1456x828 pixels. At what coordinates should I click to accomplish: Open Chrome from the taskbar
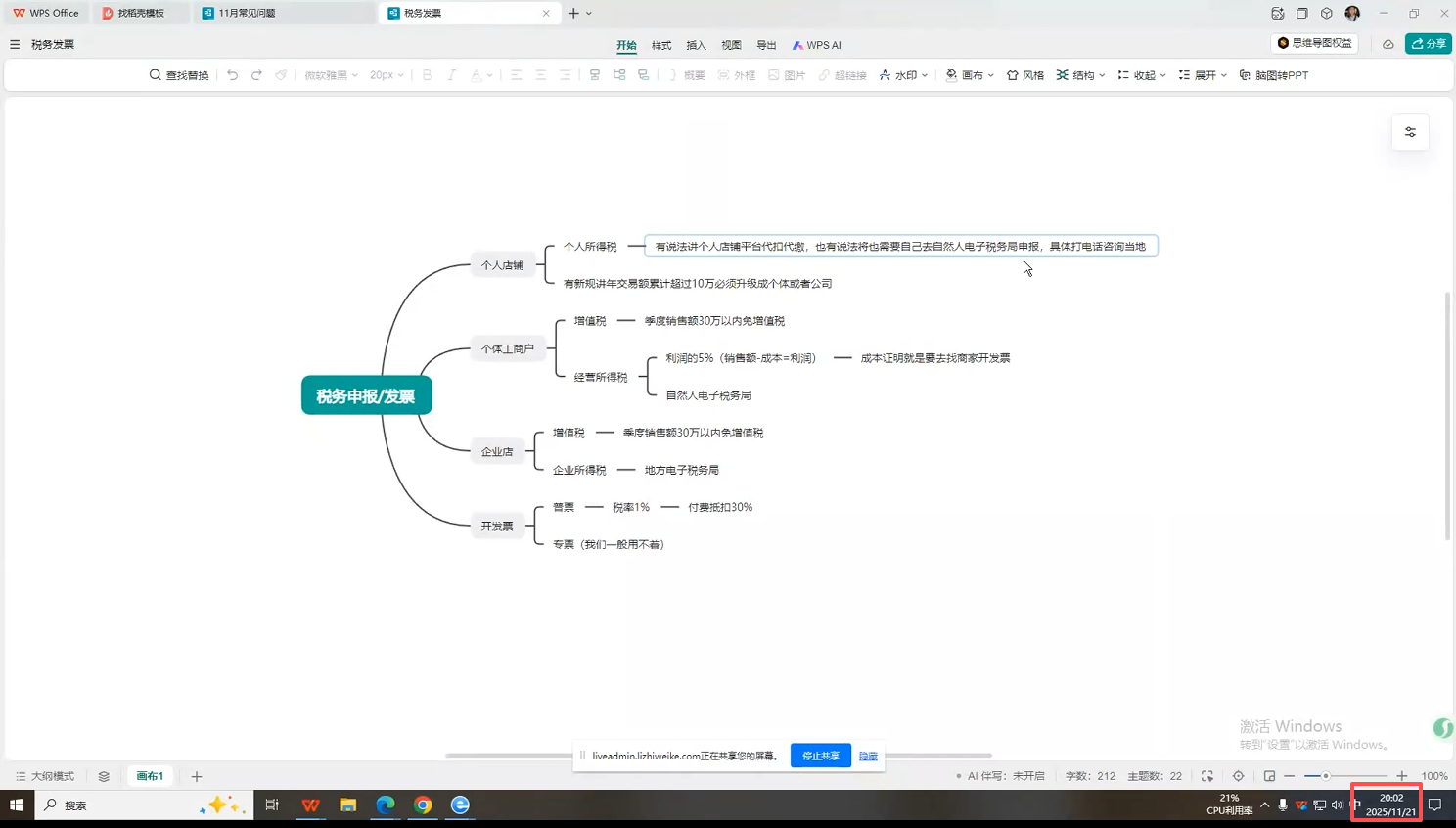coord(423,805)
